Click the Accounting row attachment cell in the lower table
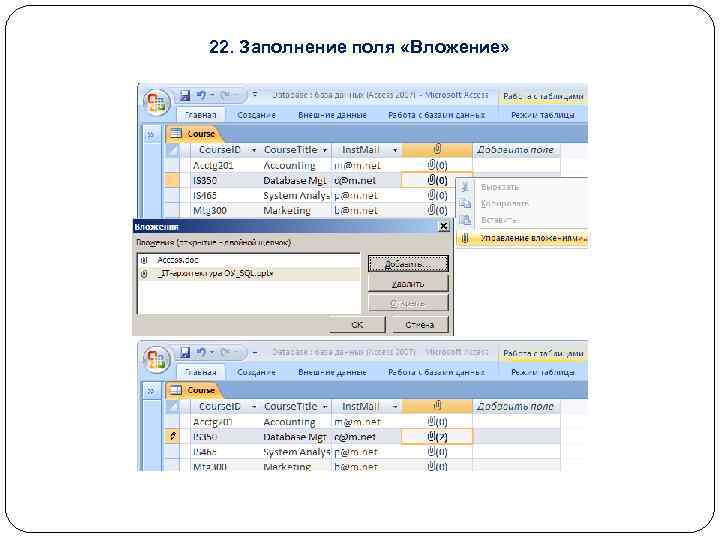 (x=437, y=422)
